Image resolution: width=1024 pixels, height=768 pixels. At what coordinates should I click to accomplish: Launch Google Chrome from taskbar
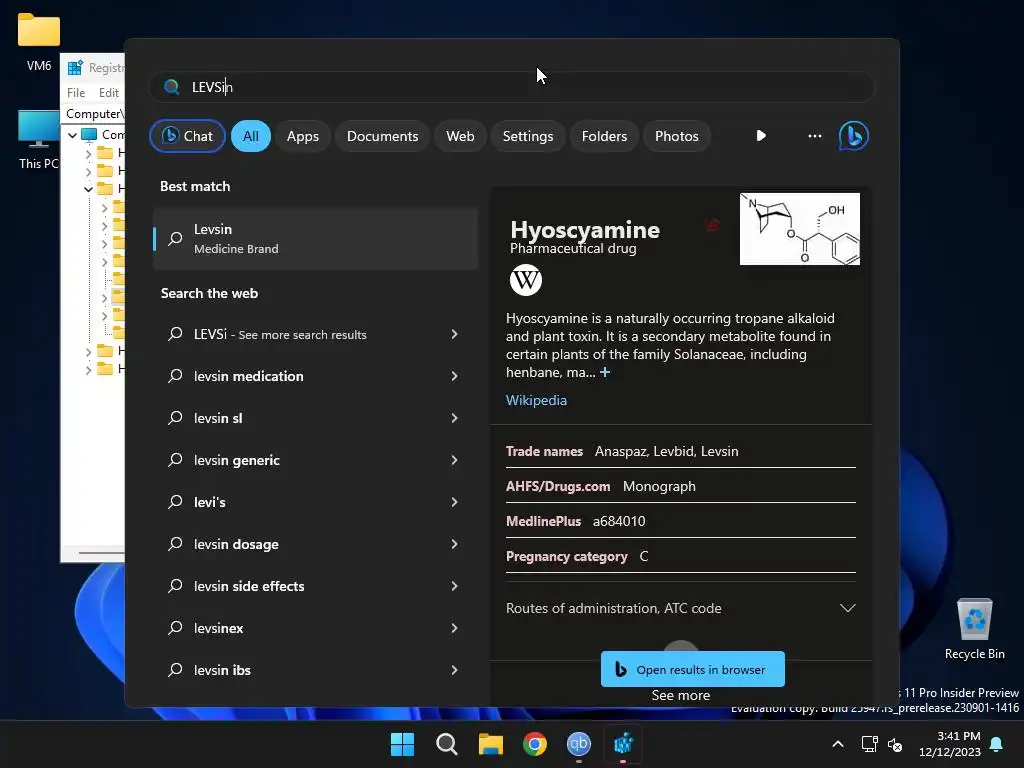[535, 744]
